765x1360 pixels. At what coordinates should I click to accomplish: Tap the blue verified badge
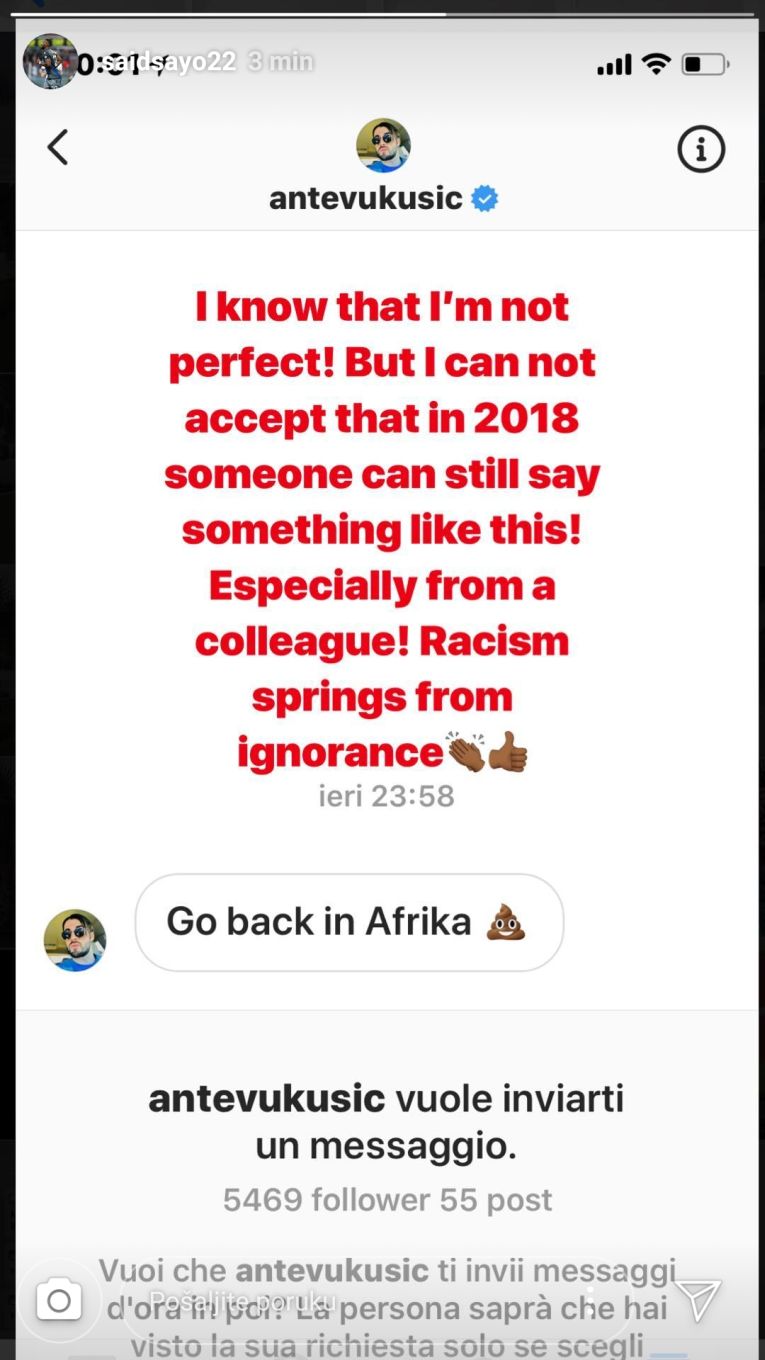point(485,198)
